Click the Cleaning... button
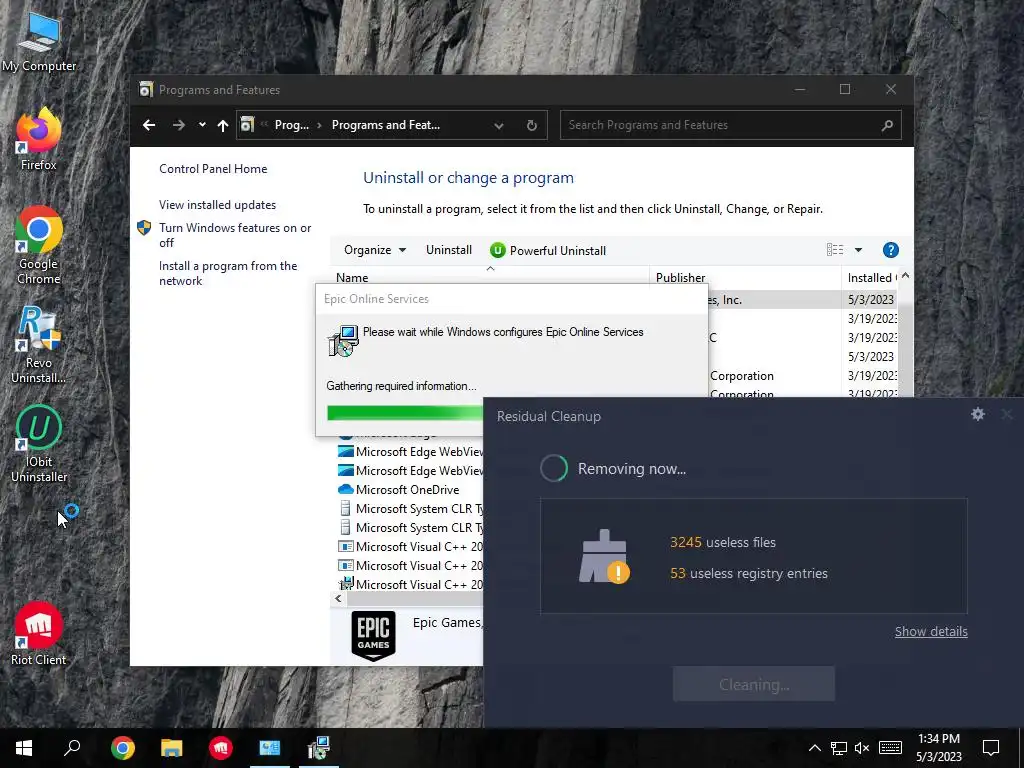This screenshot has height=768, width=1024. pos(754,684)
